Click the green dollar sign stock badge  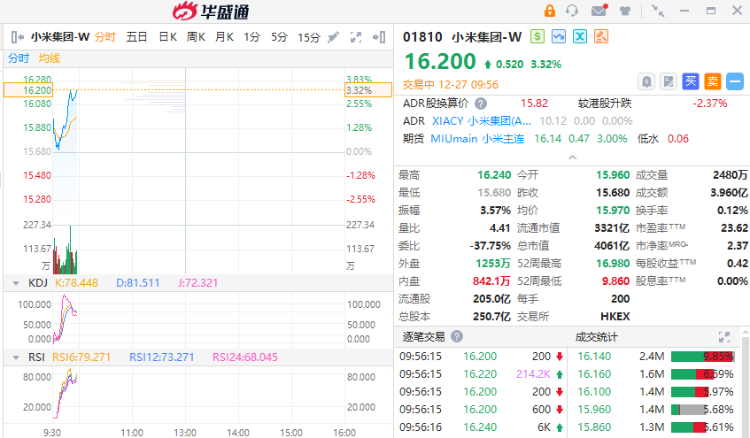538,36
